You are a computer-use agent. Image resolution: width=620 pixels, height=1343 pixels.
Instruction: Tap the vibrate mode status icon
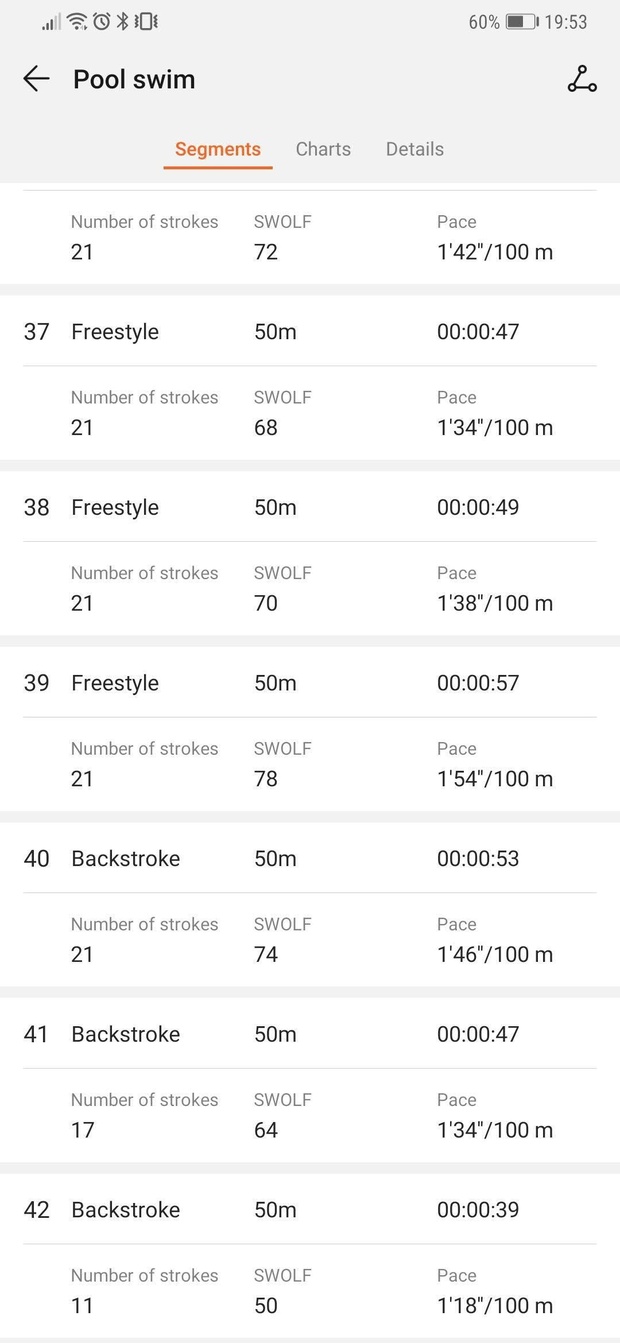click(146, 21)
